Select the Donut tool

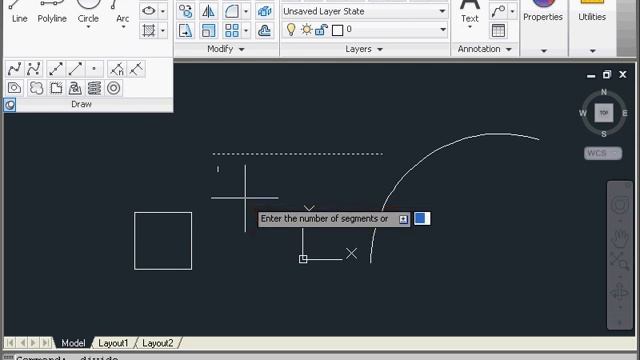tap(113, 88)
